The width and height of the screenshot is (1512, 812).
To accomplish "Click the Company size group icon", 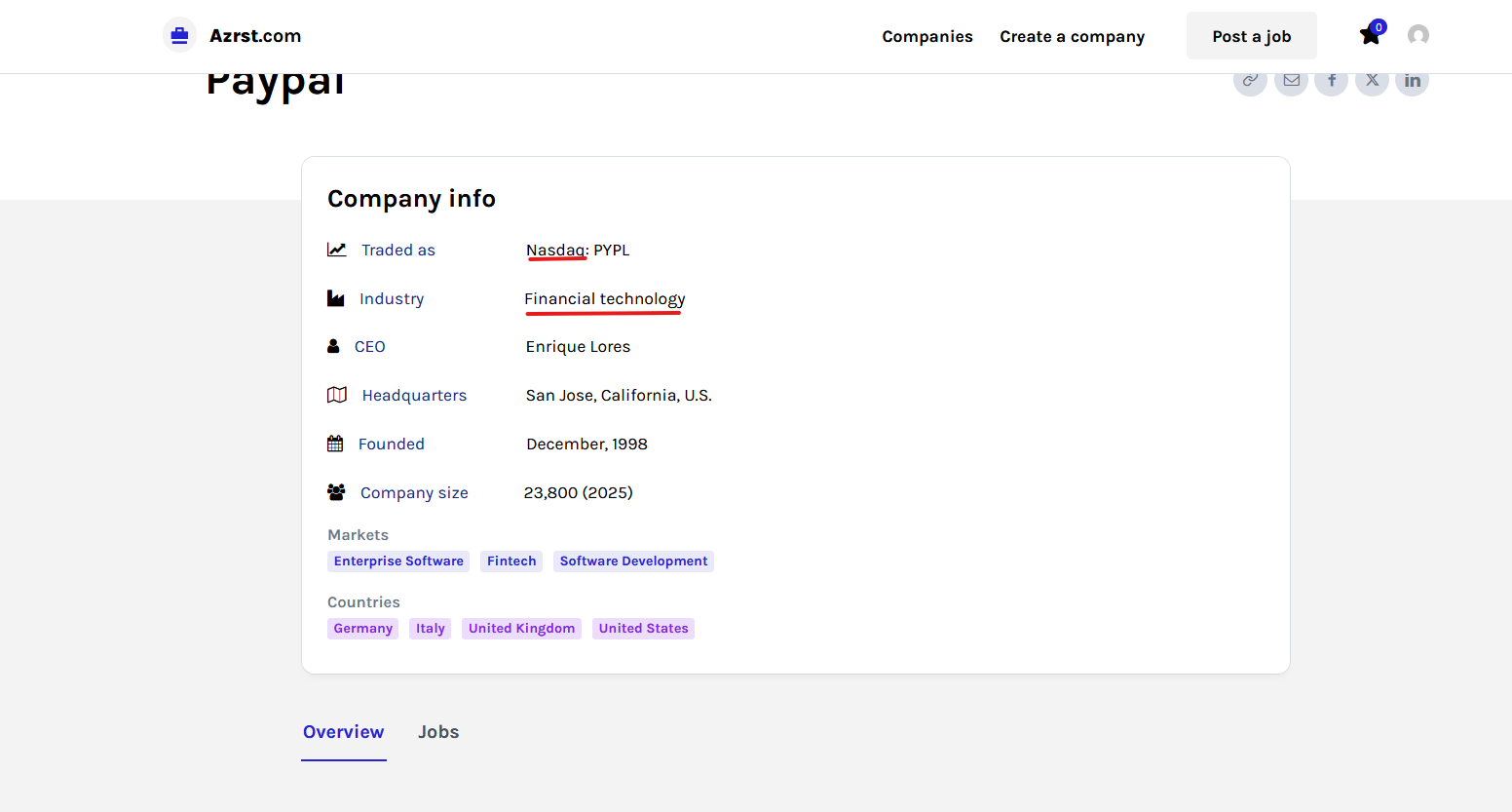I will tap(336, 492).
